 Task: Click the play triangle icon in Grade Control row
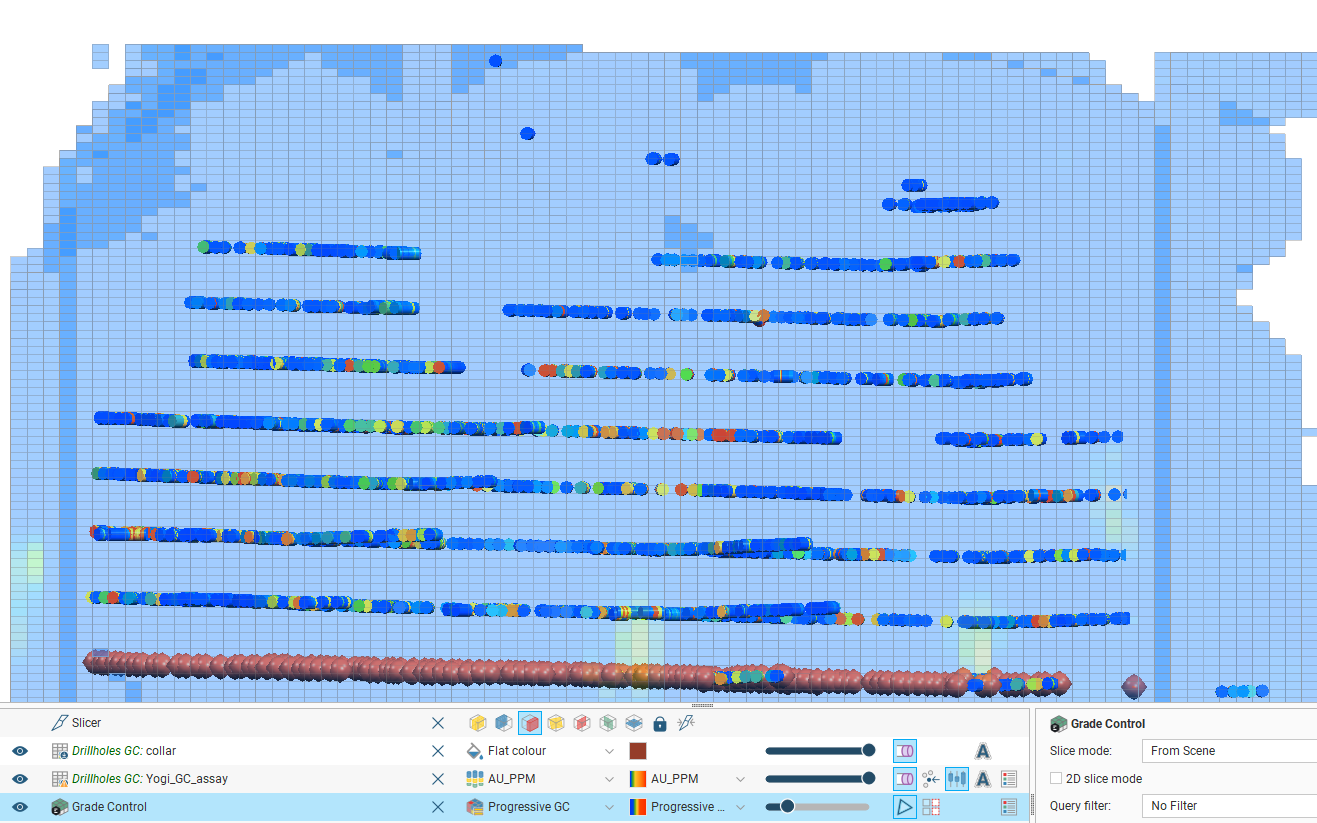904,807
